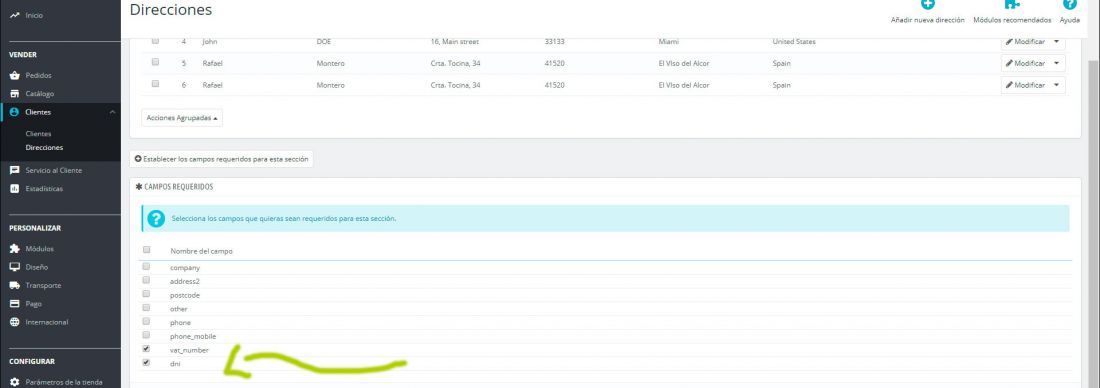Check the other required field

(x=146, y=307)
